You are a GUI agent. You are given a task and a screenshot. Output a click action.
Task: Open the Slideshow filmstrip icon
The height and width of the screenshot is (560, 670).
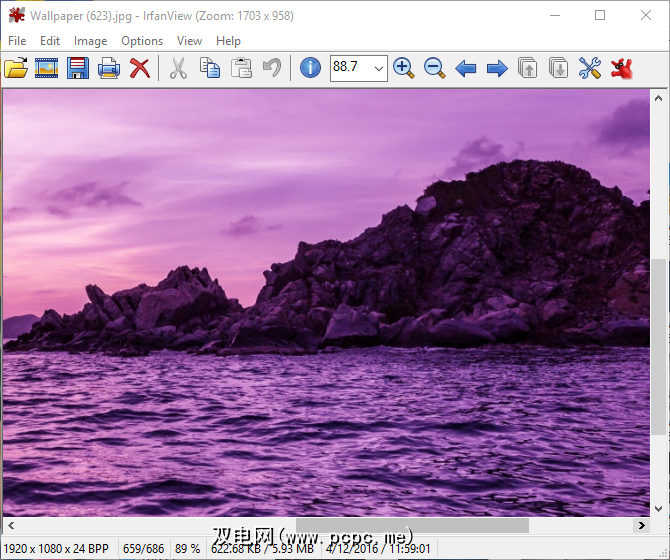tap(47, 68)
